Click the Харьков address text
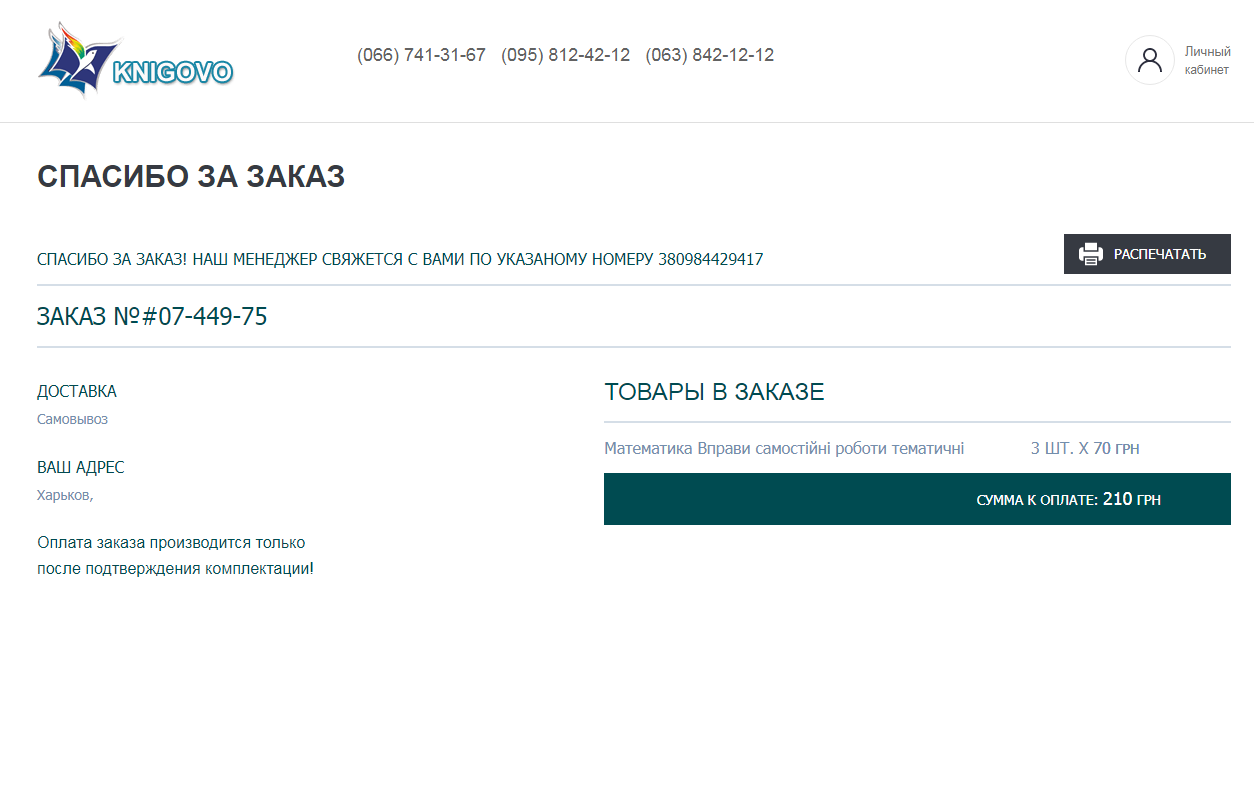This screenshot has width=1254, height=785. coord(65,495)
